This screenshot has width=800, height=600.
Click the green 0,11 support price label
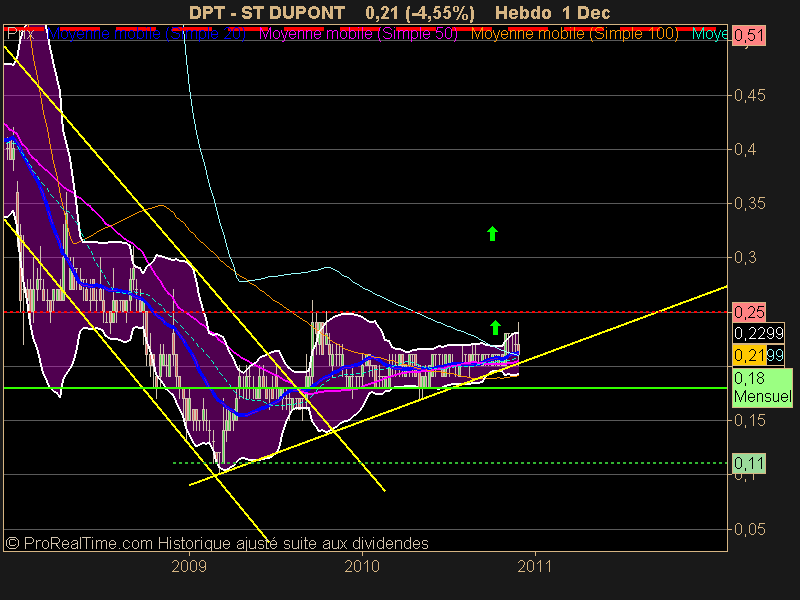pyautogui.click(x=748, y=463)
